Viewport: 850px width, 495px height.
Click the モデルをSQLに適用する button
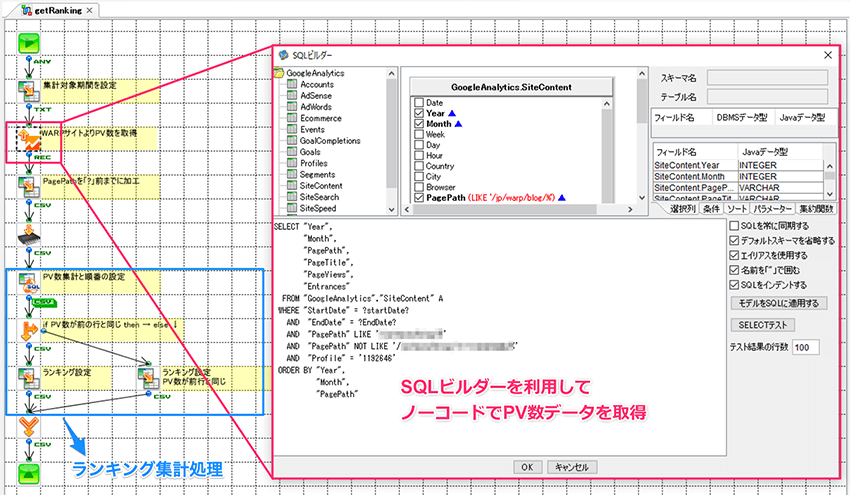pos(779,304)
